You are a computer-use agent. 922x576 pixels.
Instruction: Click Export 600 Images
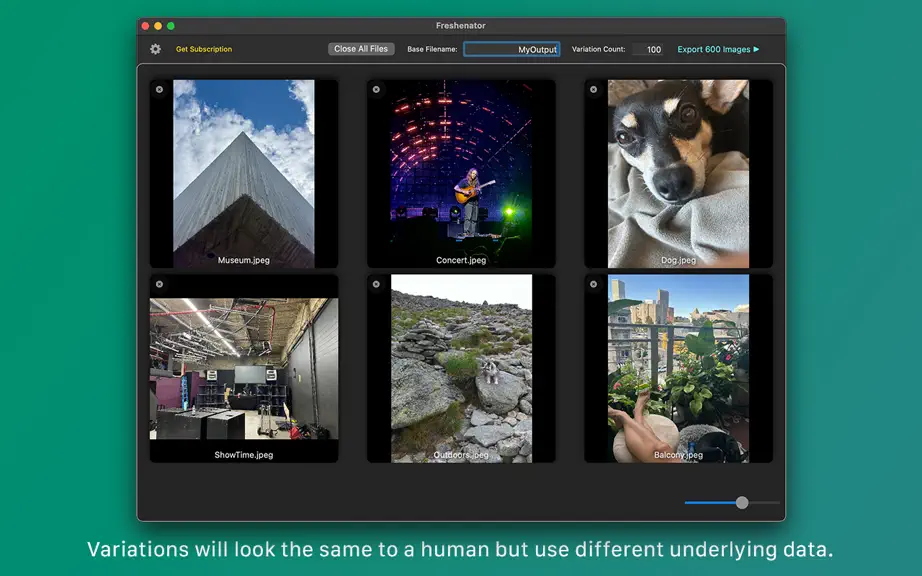tap(718, 49)
